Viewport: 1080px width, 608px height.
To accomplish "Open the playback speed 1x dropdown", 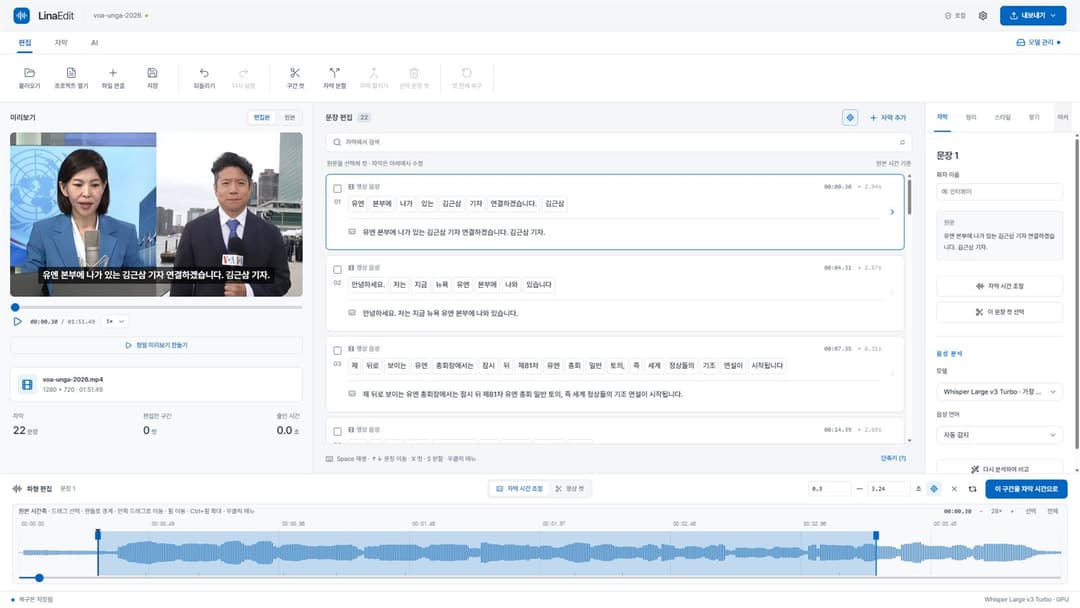I will pyautogui.click(x=115, y=322).
